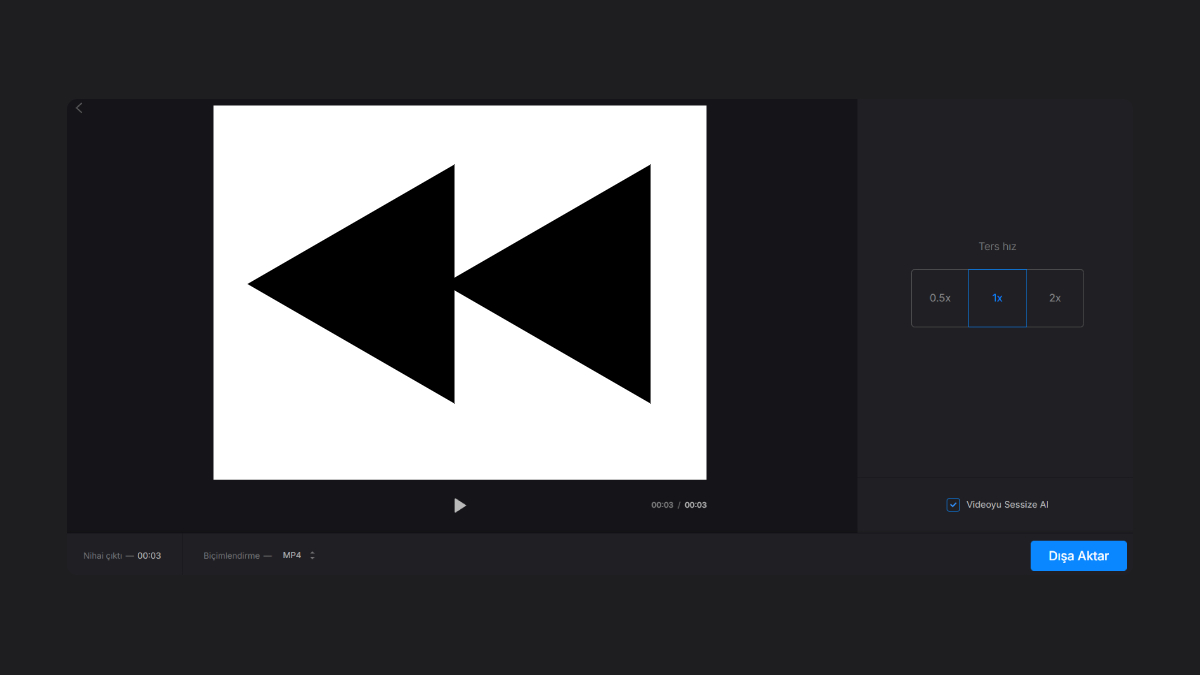Play the reversed video preview

click(459, 506)
